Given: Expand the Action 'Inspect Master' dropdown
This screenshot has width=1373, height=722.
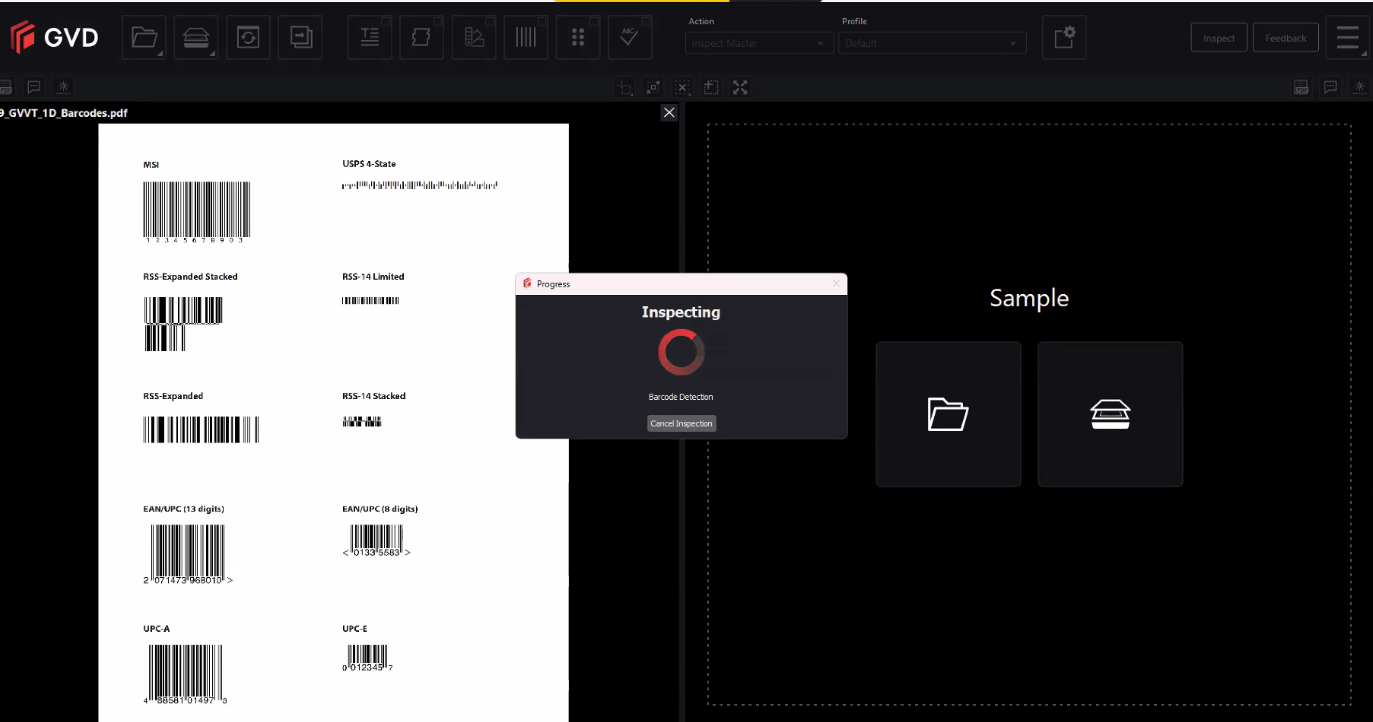Looking at the screenshot, I should pyautogui.click(x=760, y=44).
